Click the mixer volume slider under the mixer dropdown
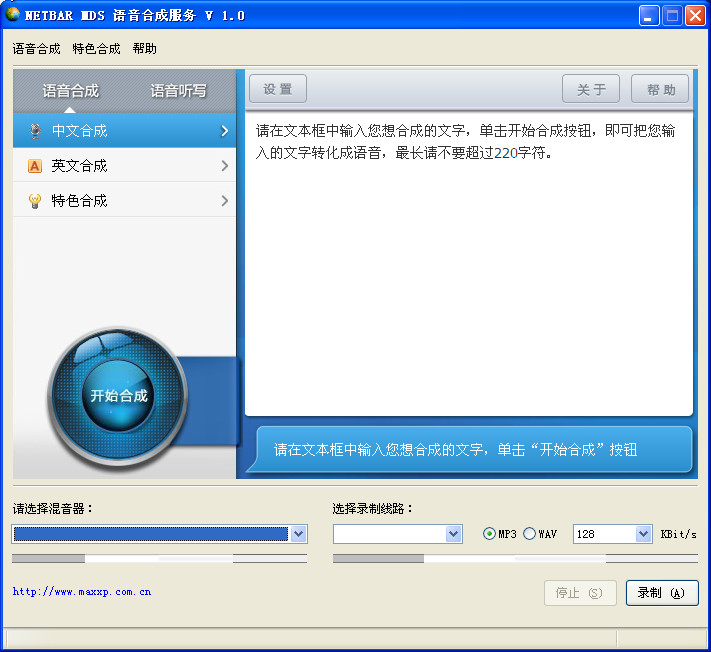The height and width of the screenshot is (652, 711). pos(159,559)
